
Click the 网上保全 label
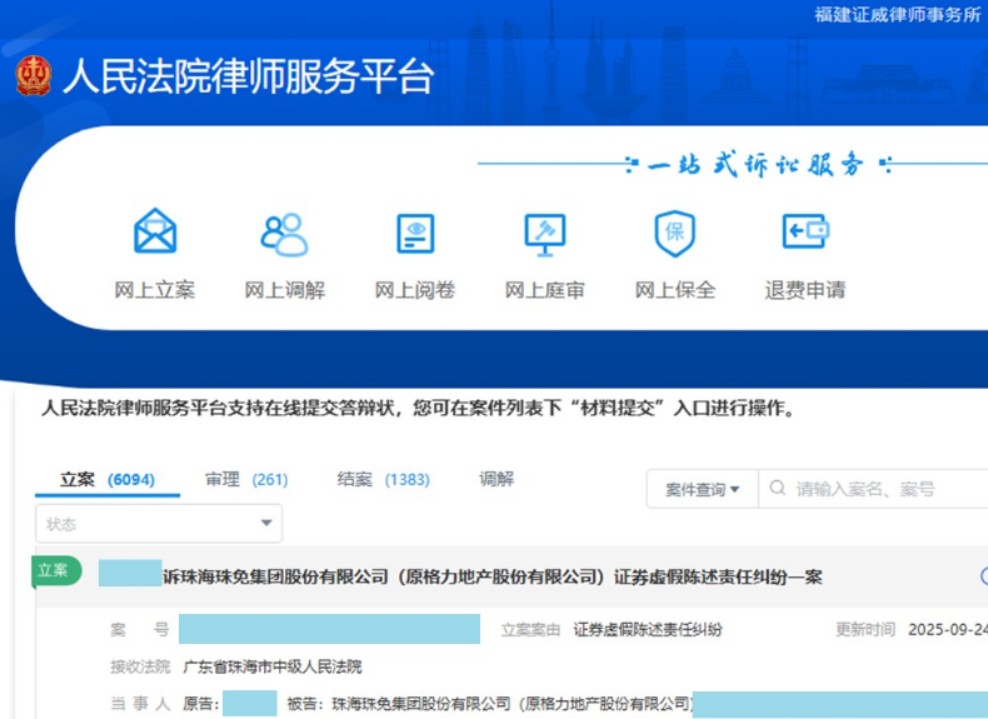pos(675,290)
